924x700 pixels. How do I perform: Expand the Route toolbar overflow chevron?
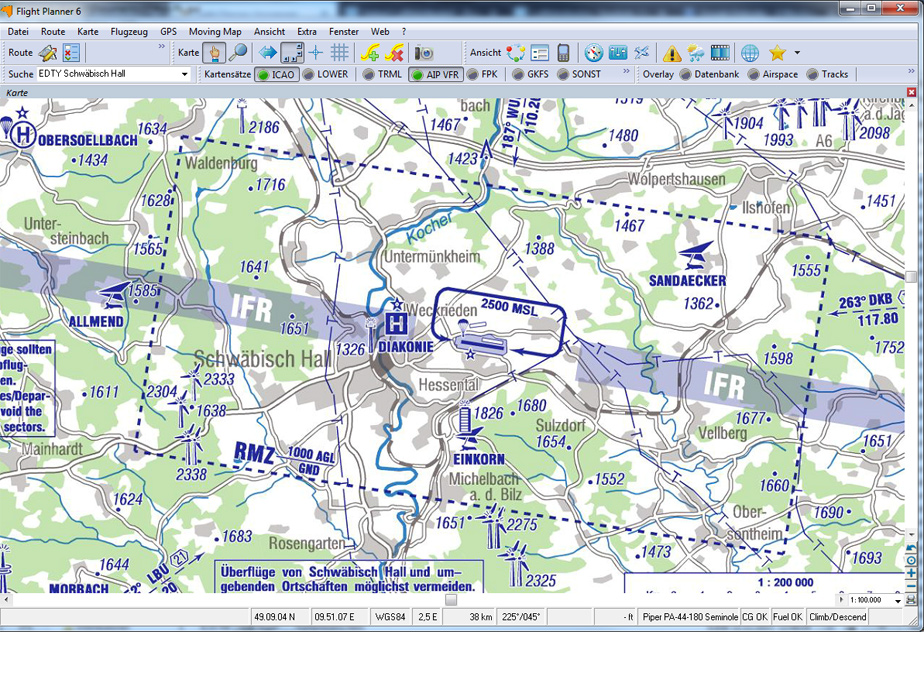tap(161, 47)
